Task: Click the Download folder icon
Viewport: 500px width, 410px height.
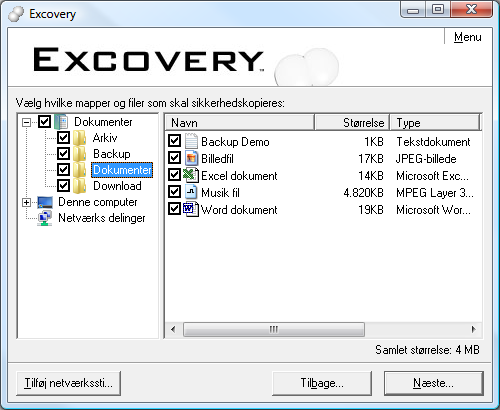Action: (x=79, y=186)
